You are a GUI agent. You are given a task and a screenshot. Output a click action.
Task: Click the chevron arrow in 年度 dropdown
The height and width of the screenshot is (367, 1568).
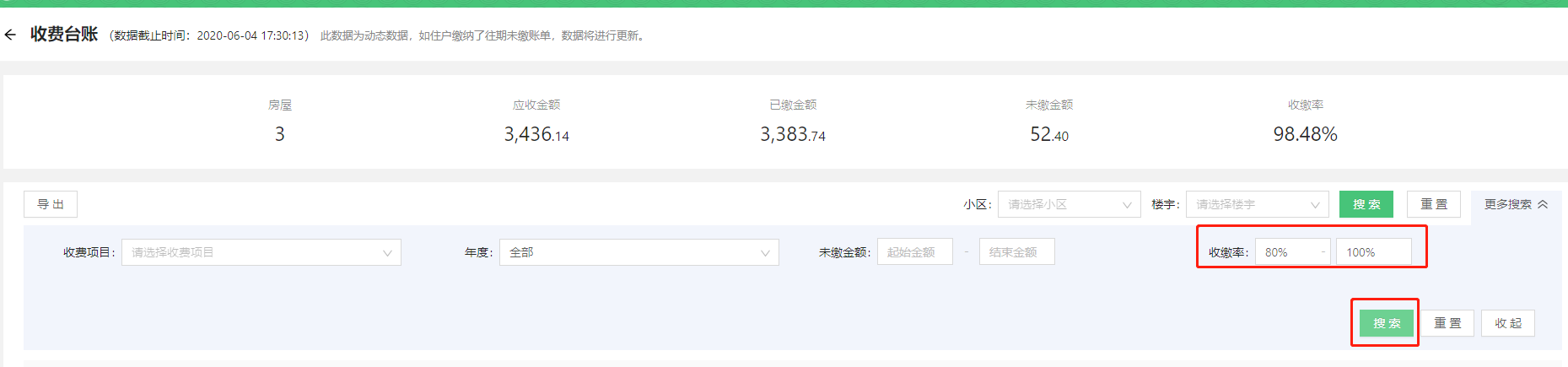click(x=765, y=252)
